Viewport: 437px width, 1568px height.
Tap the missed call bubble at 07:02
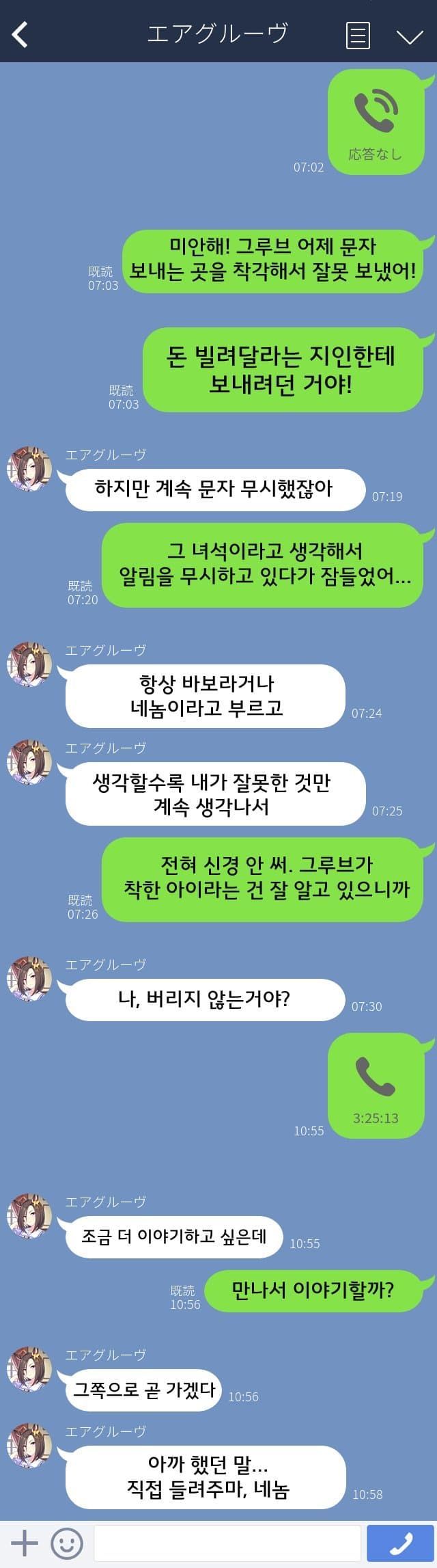(376, 122)
